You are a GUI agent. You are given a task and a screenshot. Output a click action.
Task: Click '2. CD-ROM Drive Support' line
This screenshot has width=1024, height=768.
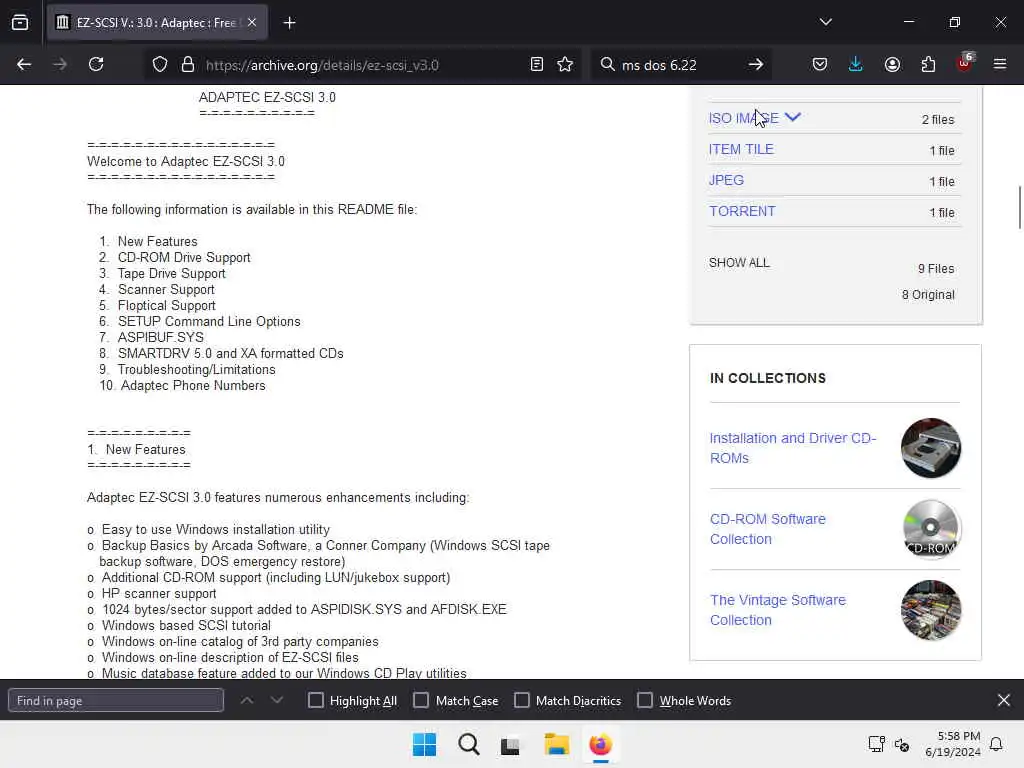pos(174,257)
